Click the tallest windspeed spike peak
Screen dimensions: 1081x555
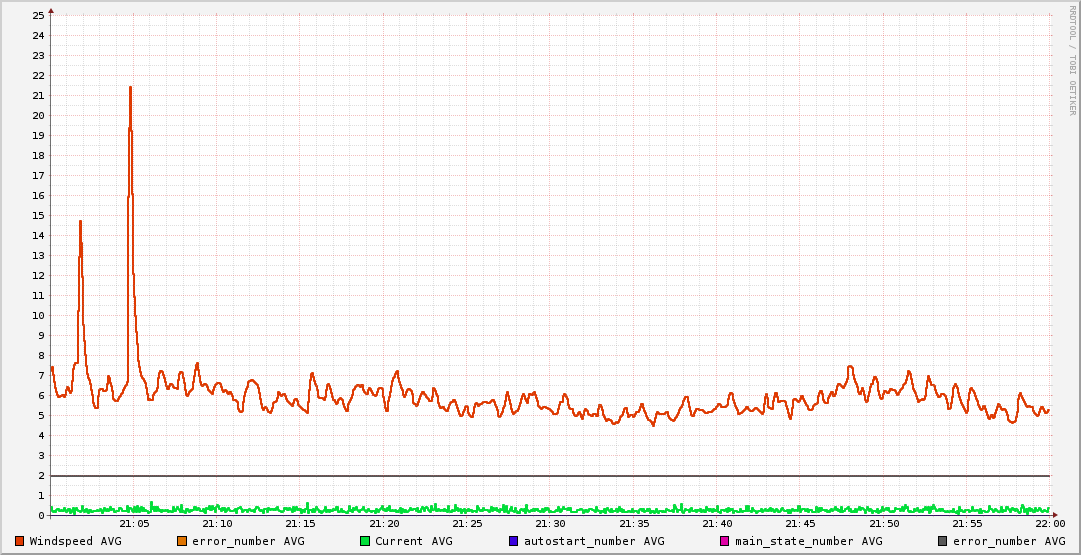point(130,88)
